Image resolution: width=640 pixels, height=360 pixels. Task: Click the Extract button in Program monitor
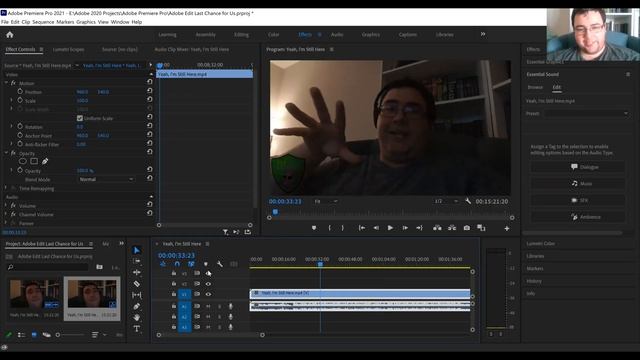(x=452, y=228)
